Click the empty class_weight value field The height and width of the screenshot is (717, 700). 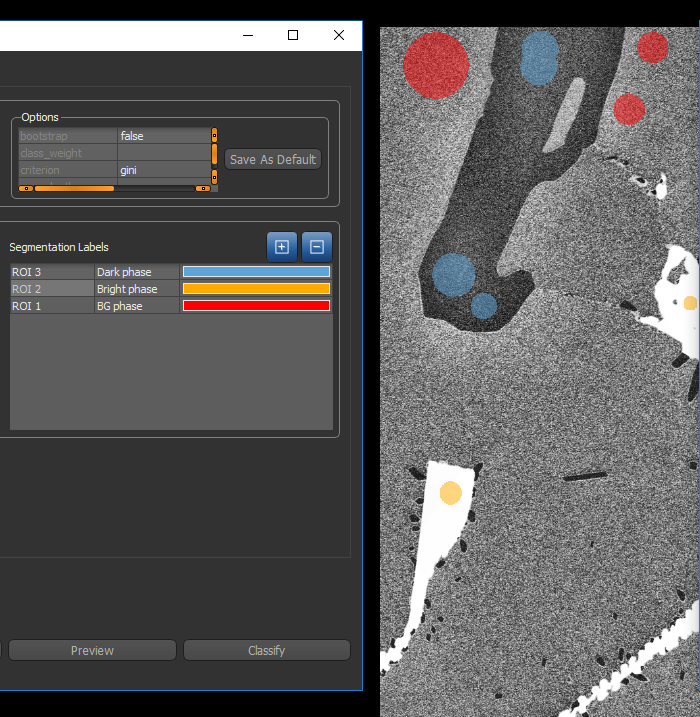click(162, 153)
